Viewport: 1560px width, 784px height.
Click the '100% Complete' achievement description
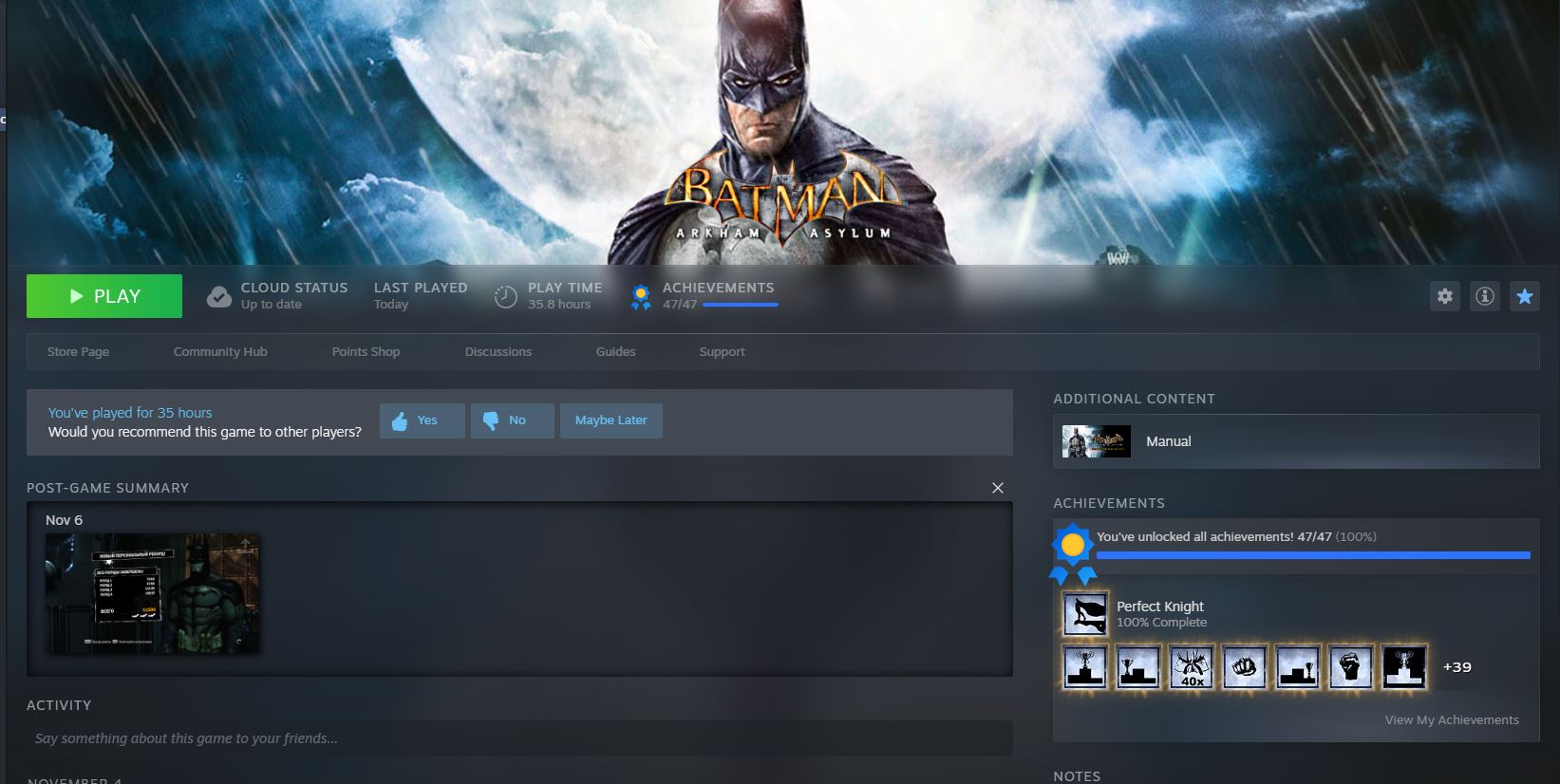tap(1162, 623)
